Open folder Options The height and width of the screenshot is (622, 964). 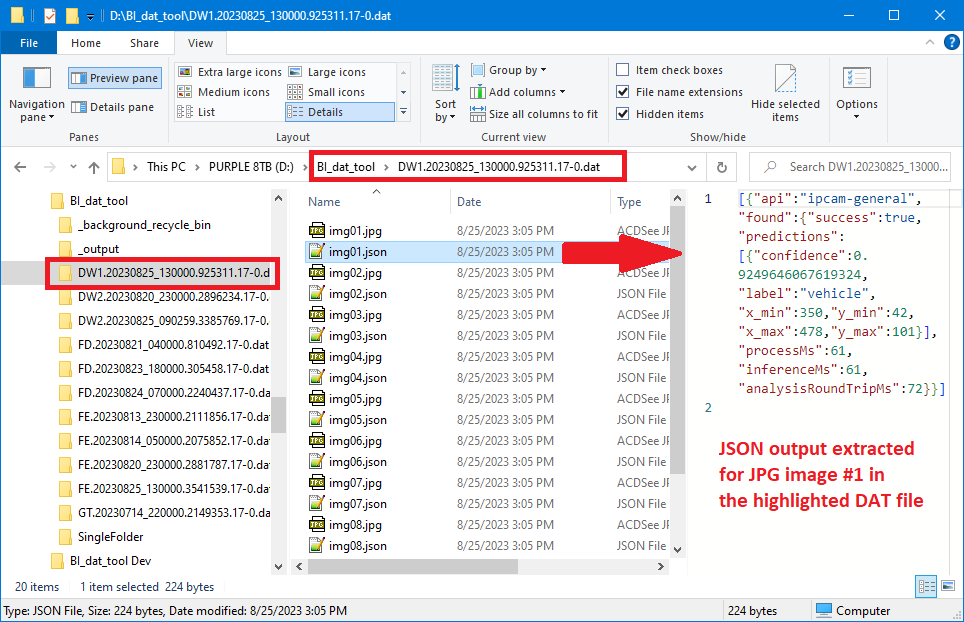point(856,93)
